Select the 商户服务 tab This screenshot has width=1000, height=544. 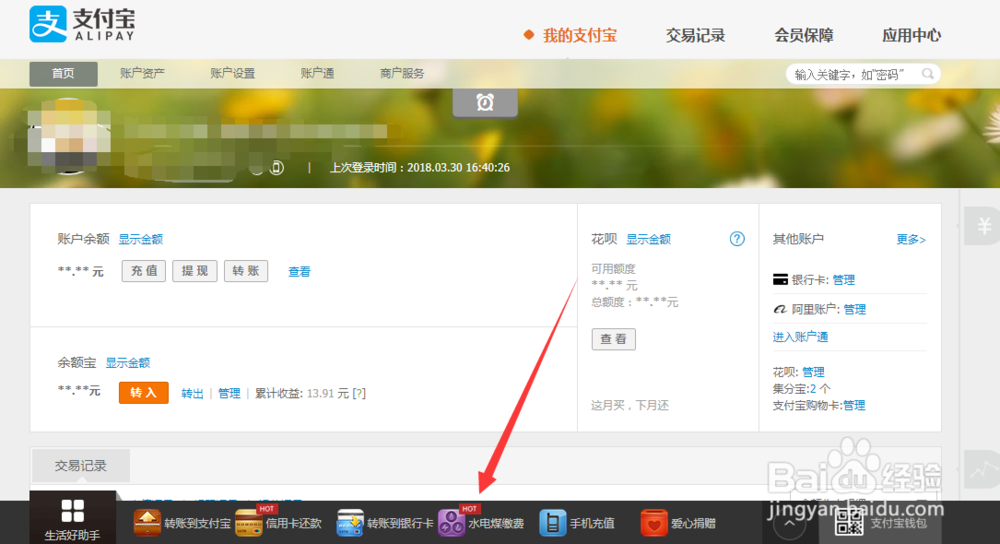(x=402, y=73)
